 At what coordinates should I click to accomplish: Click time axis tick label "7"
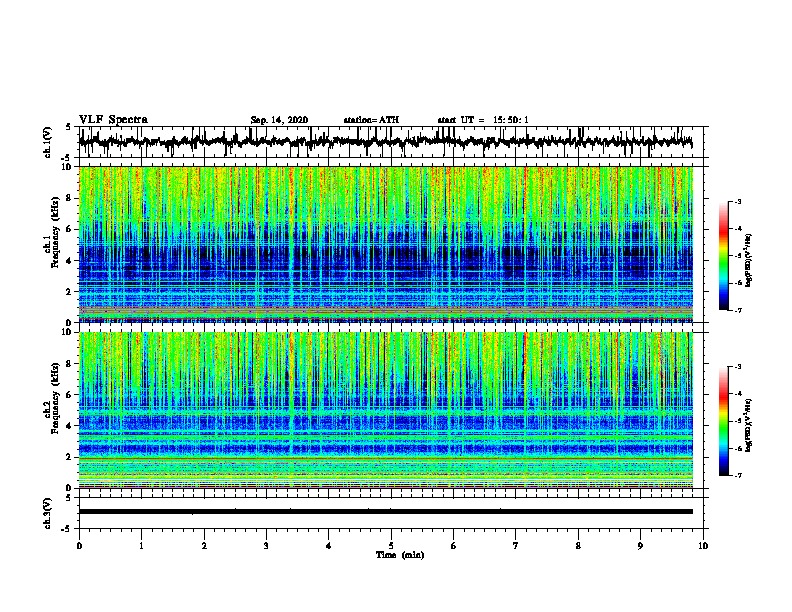(516, 546)
